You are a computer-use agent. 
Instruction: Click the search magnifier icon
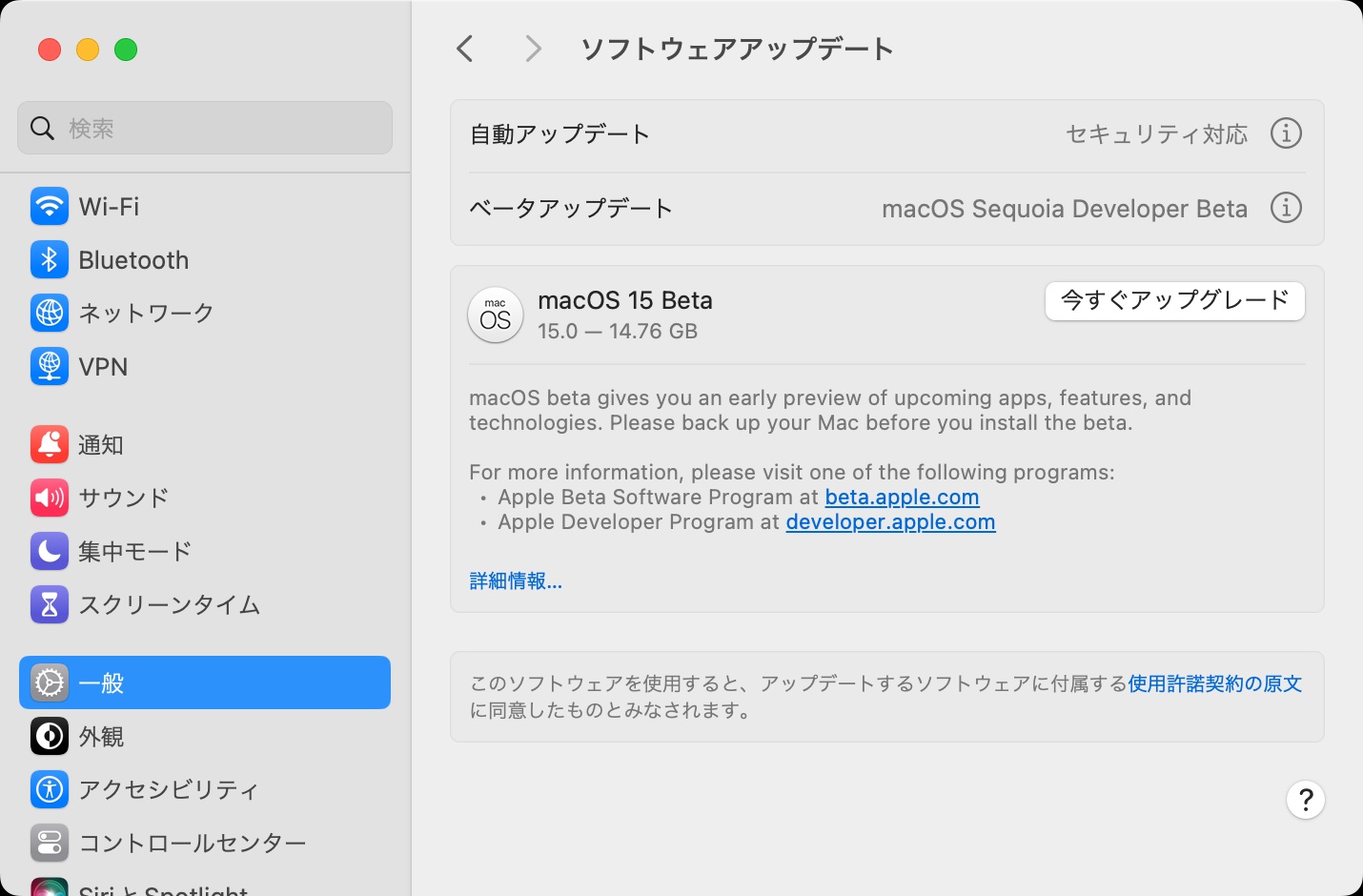tap(43, 128)
